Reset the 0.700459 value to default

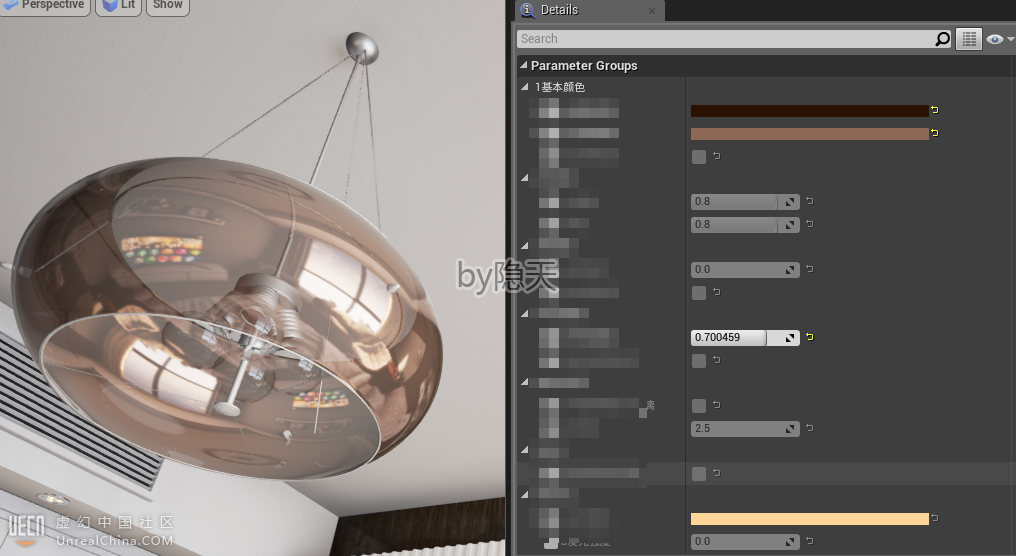pyautogui.click(x=810, y=338)
